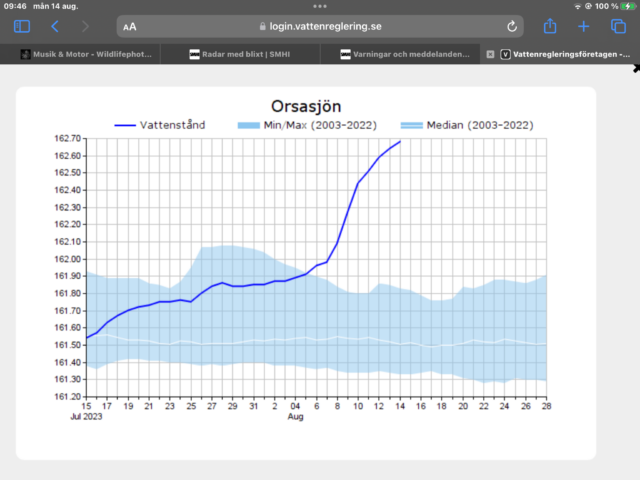Close the Vattenregleringsföretagen tab
This screenshot has width=640, height=480.
tap(490, 54)
